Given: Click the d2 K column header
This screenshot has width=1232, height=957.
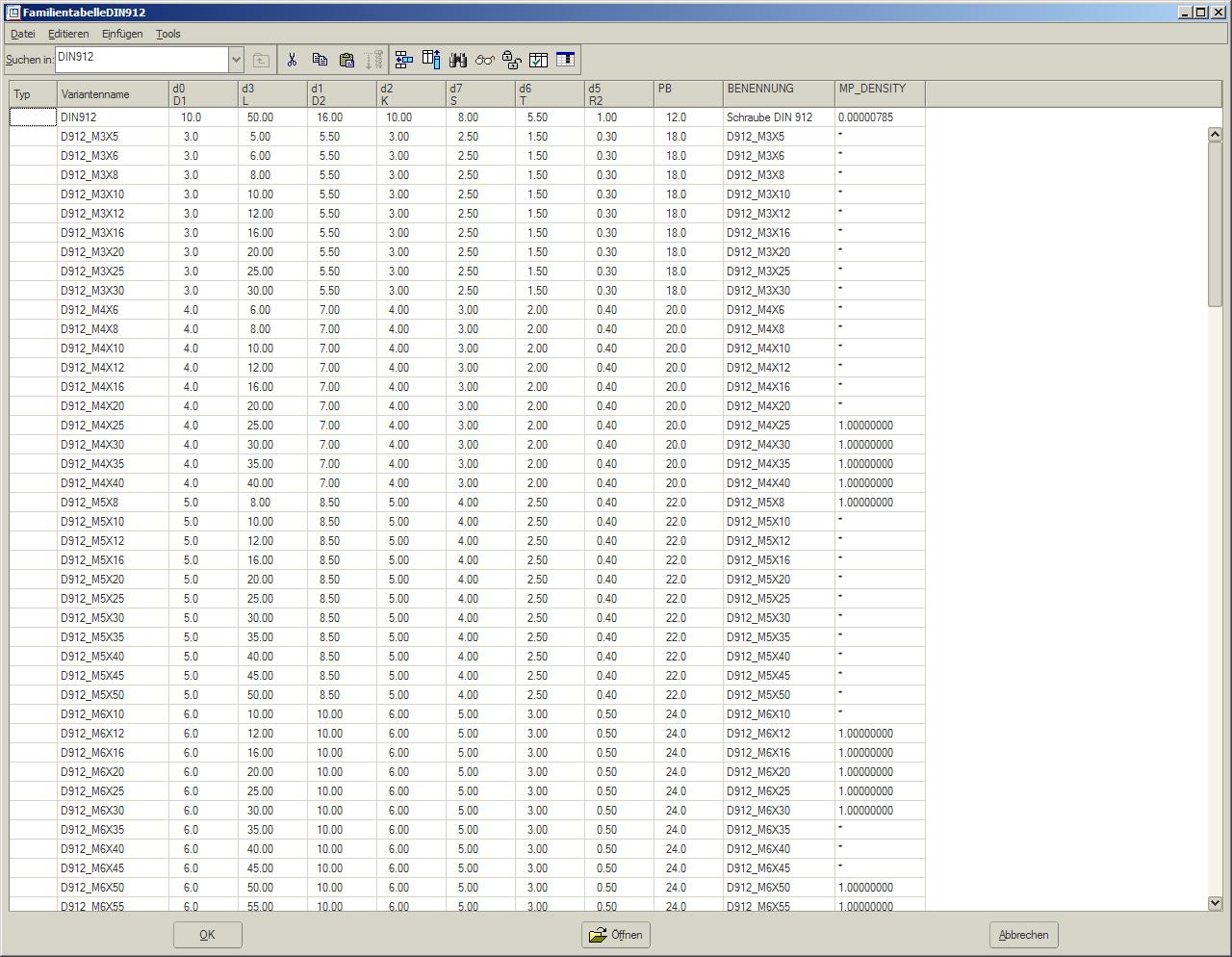Looking at the screenshot, I should click(411, 94).
